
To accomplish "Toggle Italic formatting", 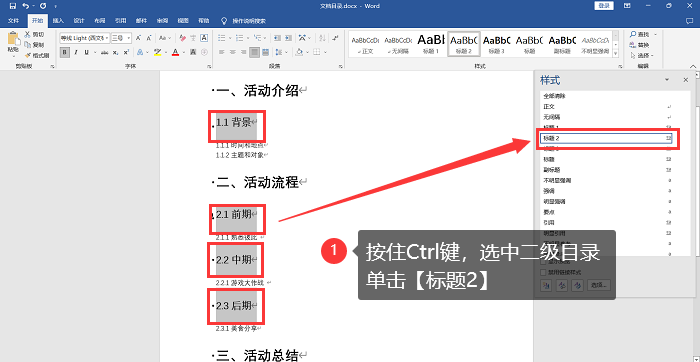I will [76, 52].
